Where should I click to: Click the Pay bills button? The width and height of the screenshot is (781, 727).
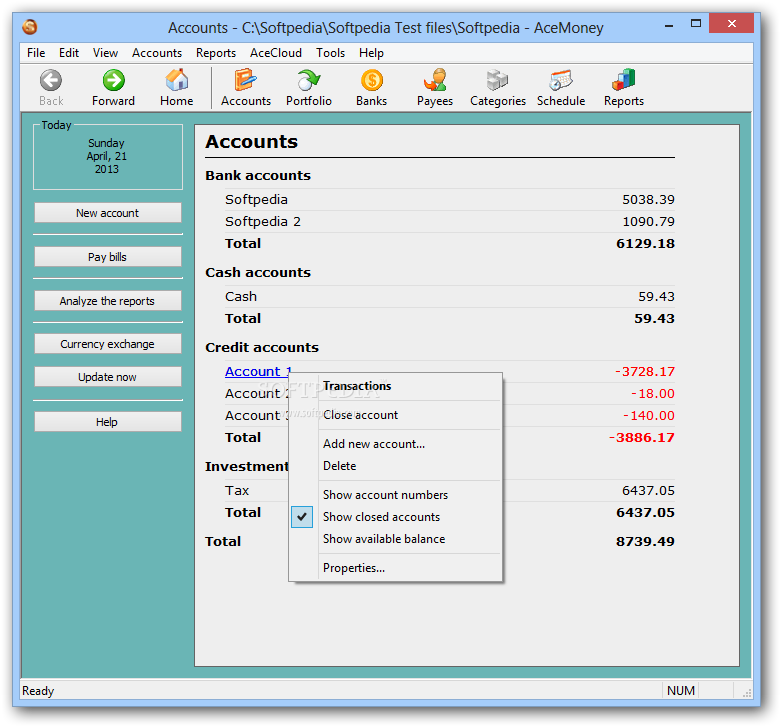coord(108,256)
